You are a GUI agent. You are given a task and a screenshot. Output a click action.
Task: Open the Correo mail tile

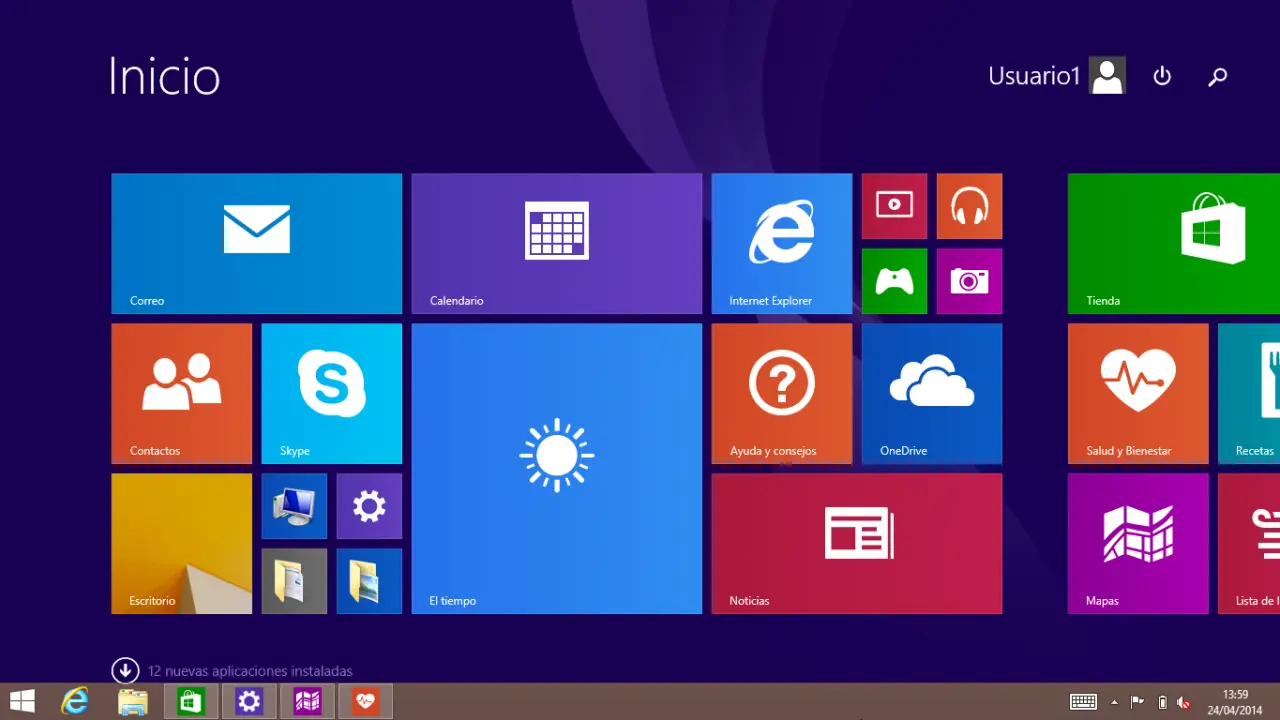(256, 243)
